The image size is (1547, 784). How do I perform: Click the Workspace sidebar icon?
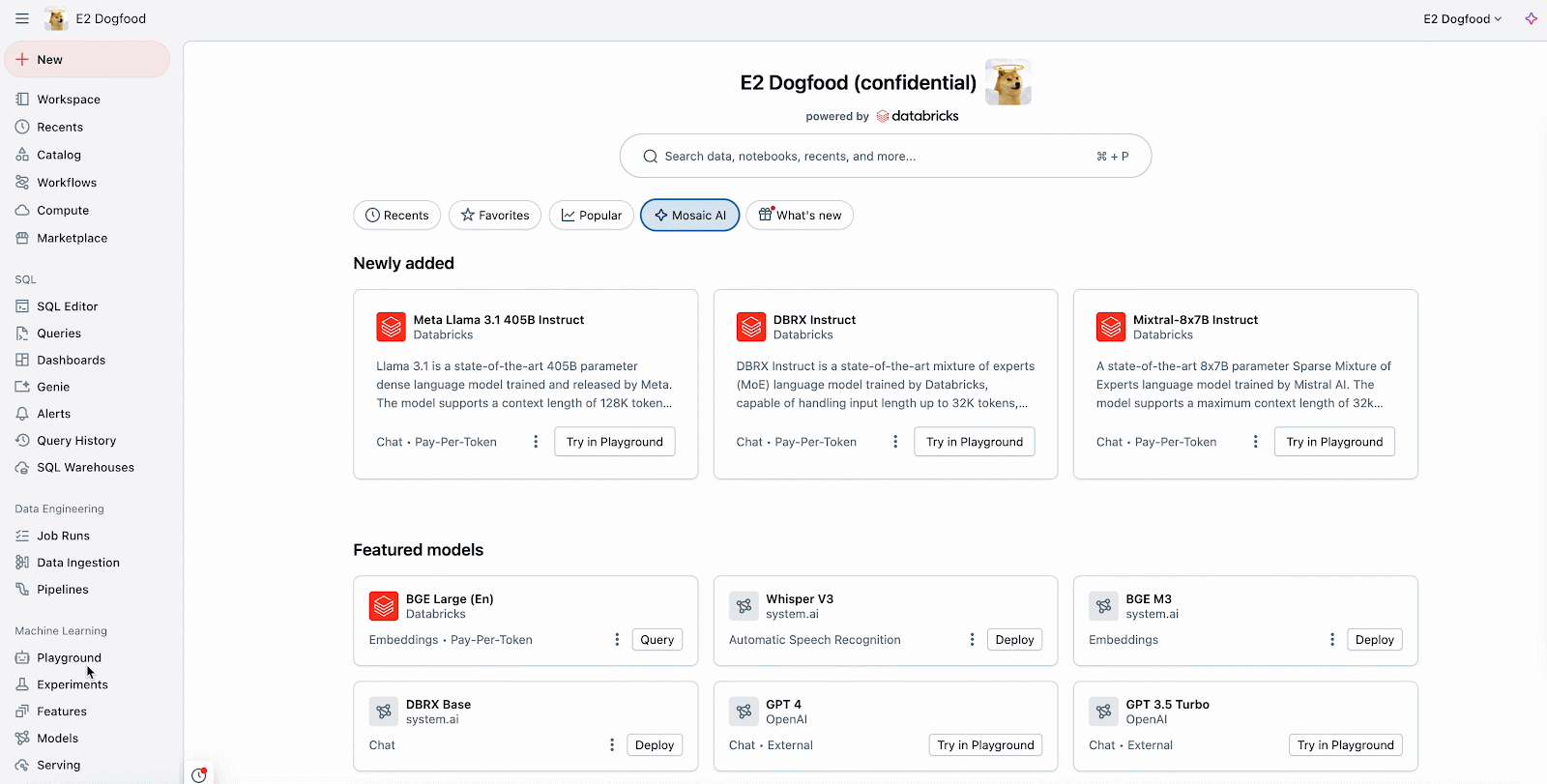coord(22,100)
